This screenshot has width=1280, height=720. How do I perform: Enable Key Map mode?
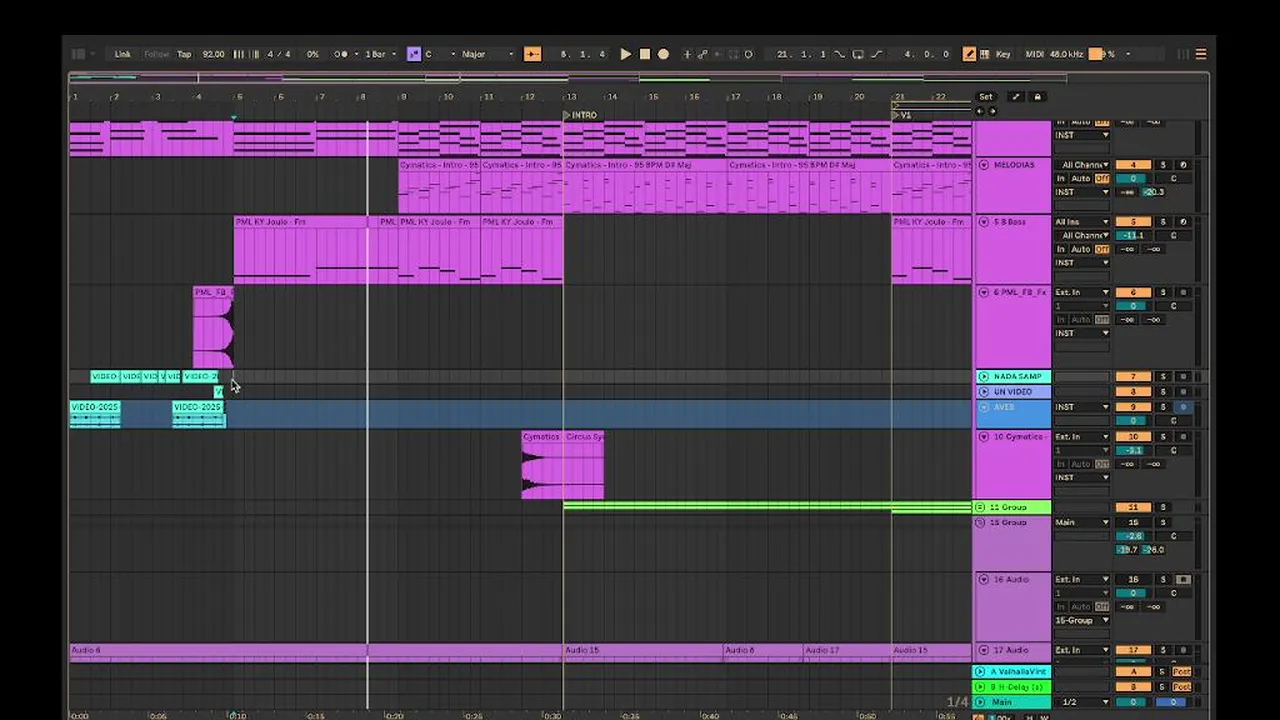pos(1003,54)
